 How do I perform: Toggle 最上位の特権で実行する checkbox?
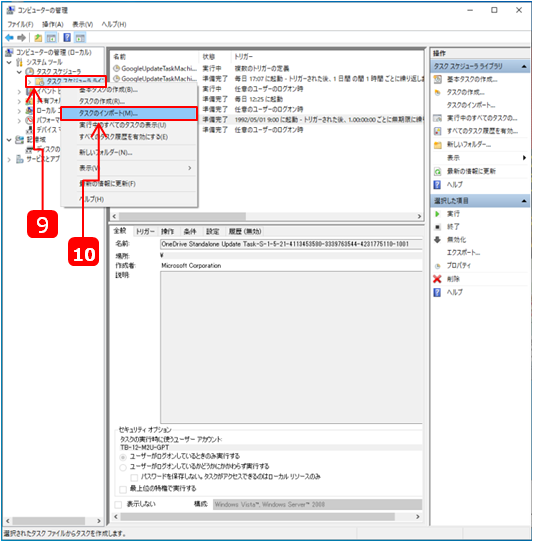coord(123,489)
